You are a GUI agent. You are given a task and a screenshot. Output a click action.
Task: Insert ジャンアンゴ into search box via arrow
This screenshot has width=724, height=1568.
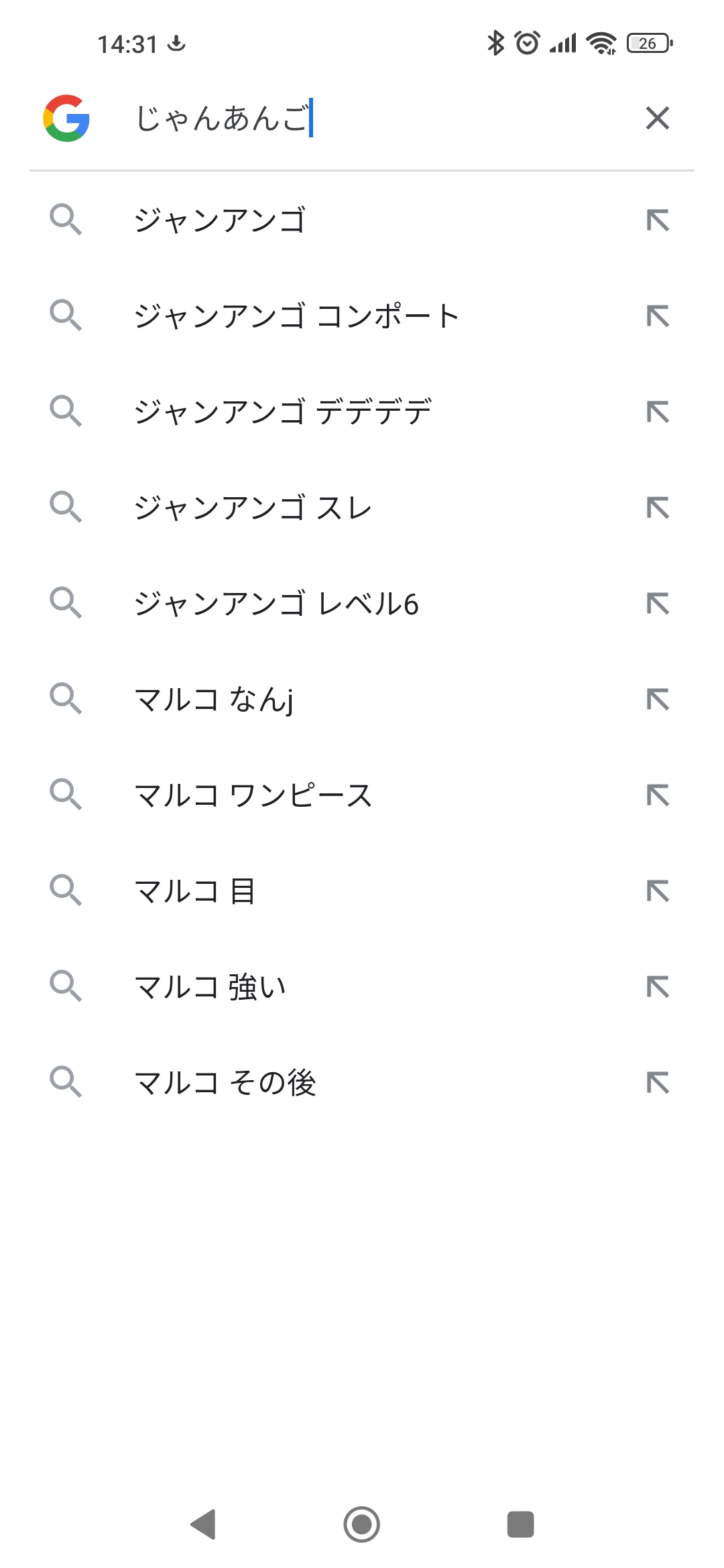(x=658, y=220)
